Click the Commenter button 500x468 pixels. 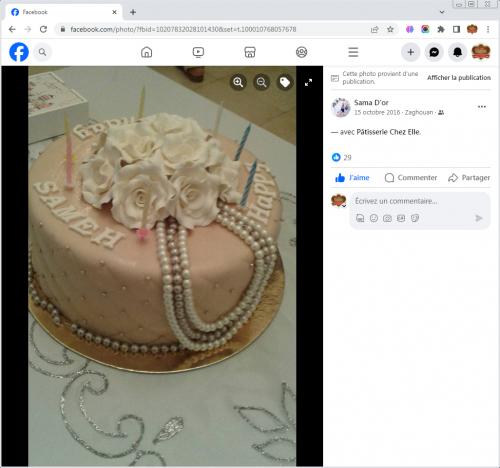point(411,178)
